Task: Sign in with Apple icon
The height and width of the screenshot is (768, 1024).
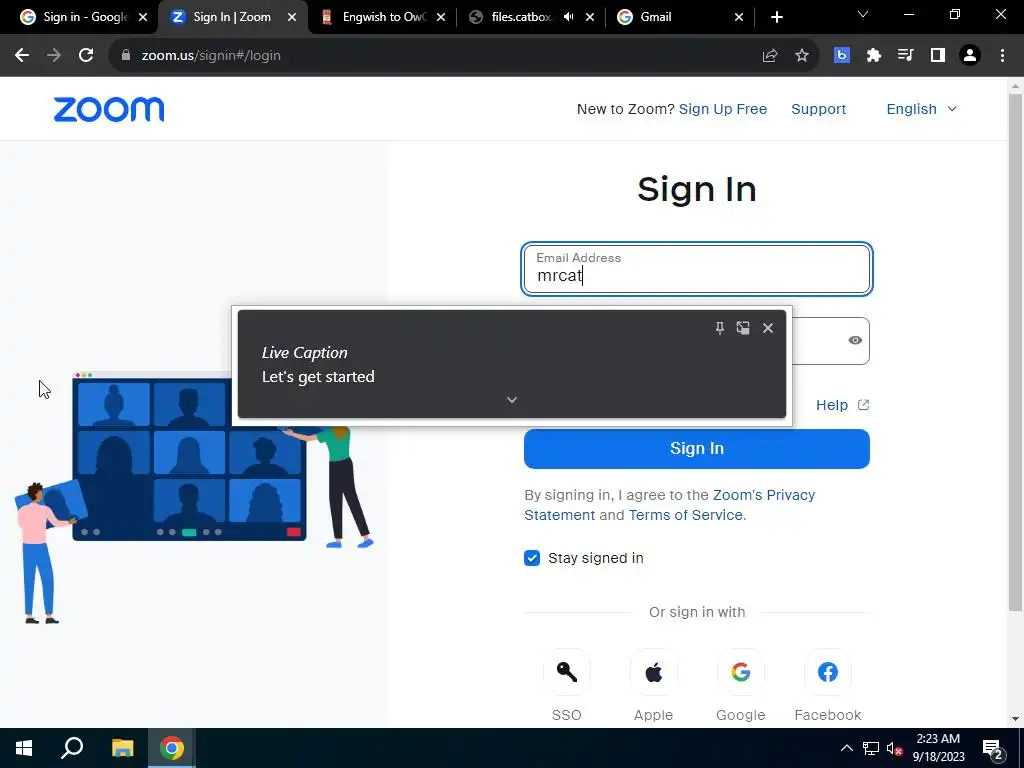Action: 653,672
